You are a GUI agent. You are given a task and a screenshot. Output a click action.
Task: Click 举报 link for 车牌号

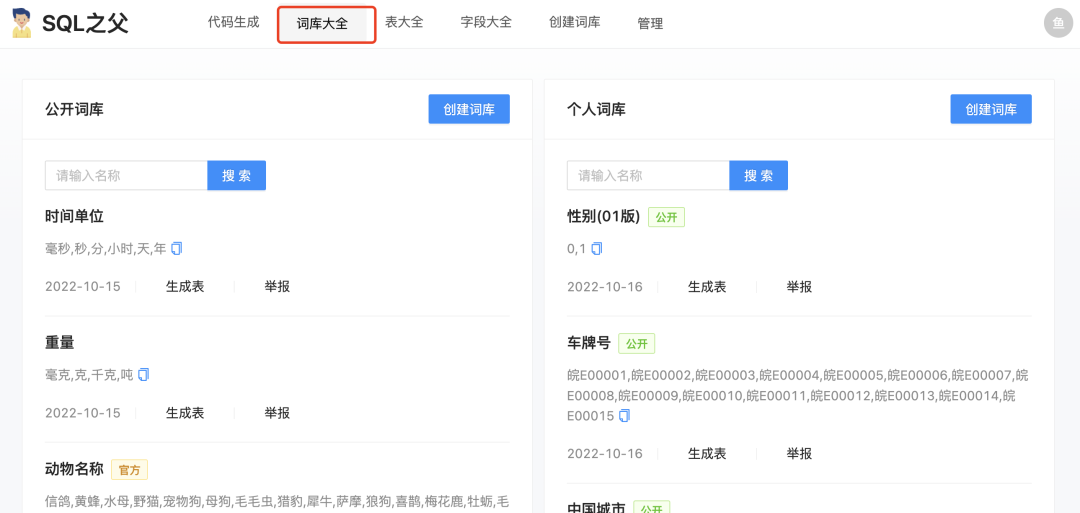(x=799, y=453)
